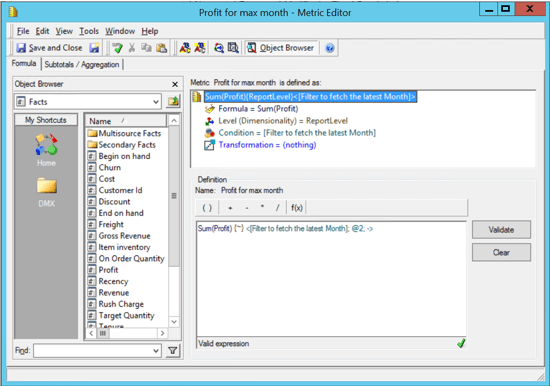Select the Discount fact

click(x=109, y=202)
